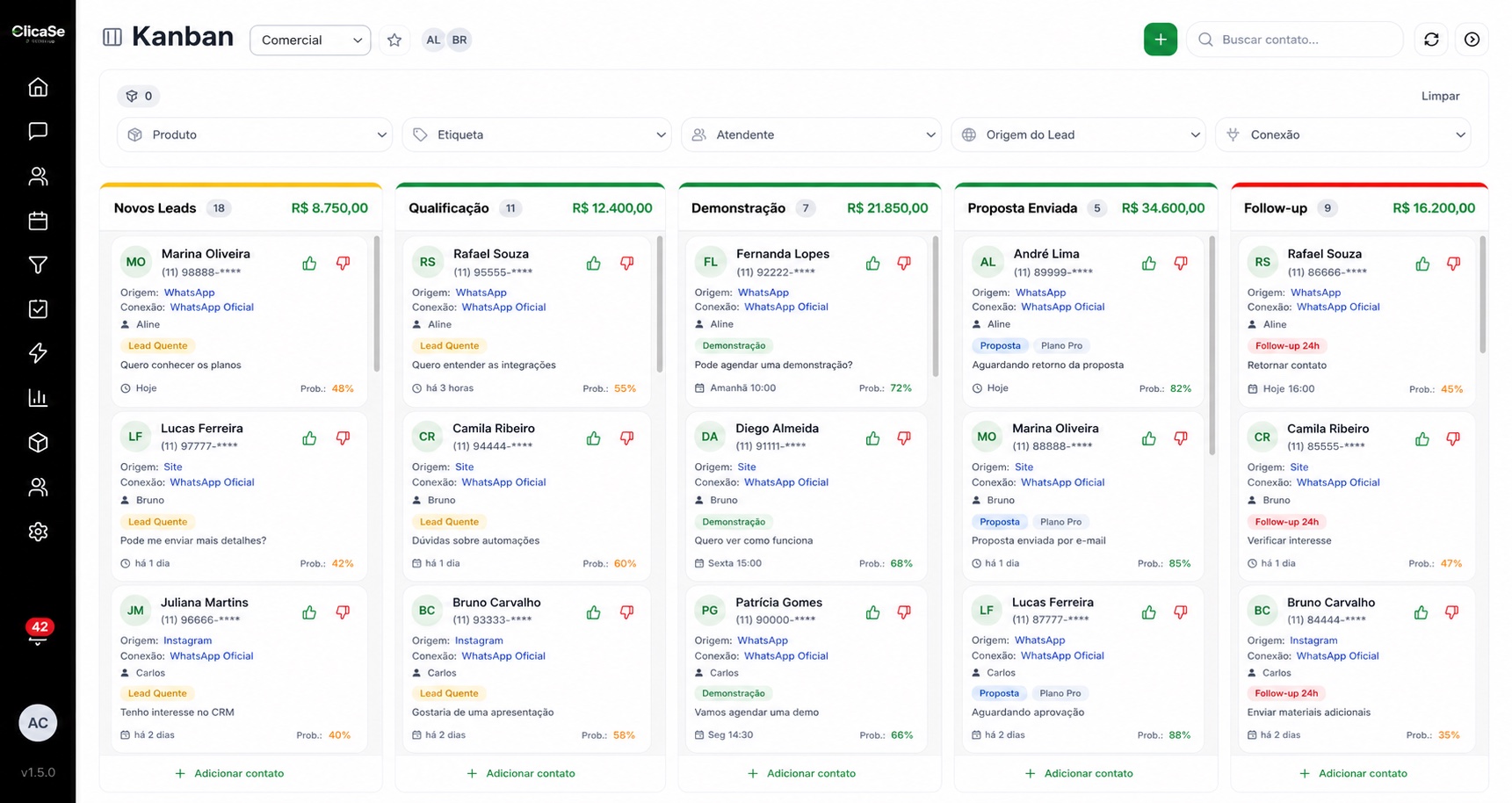Click the Buscar contato search field

pyautogui.click(x=1295, y=40)
